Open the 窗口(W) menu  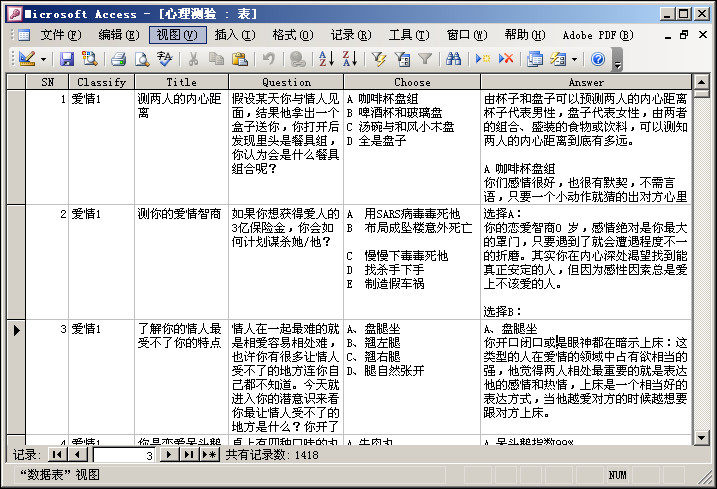(x=467, y=35)
